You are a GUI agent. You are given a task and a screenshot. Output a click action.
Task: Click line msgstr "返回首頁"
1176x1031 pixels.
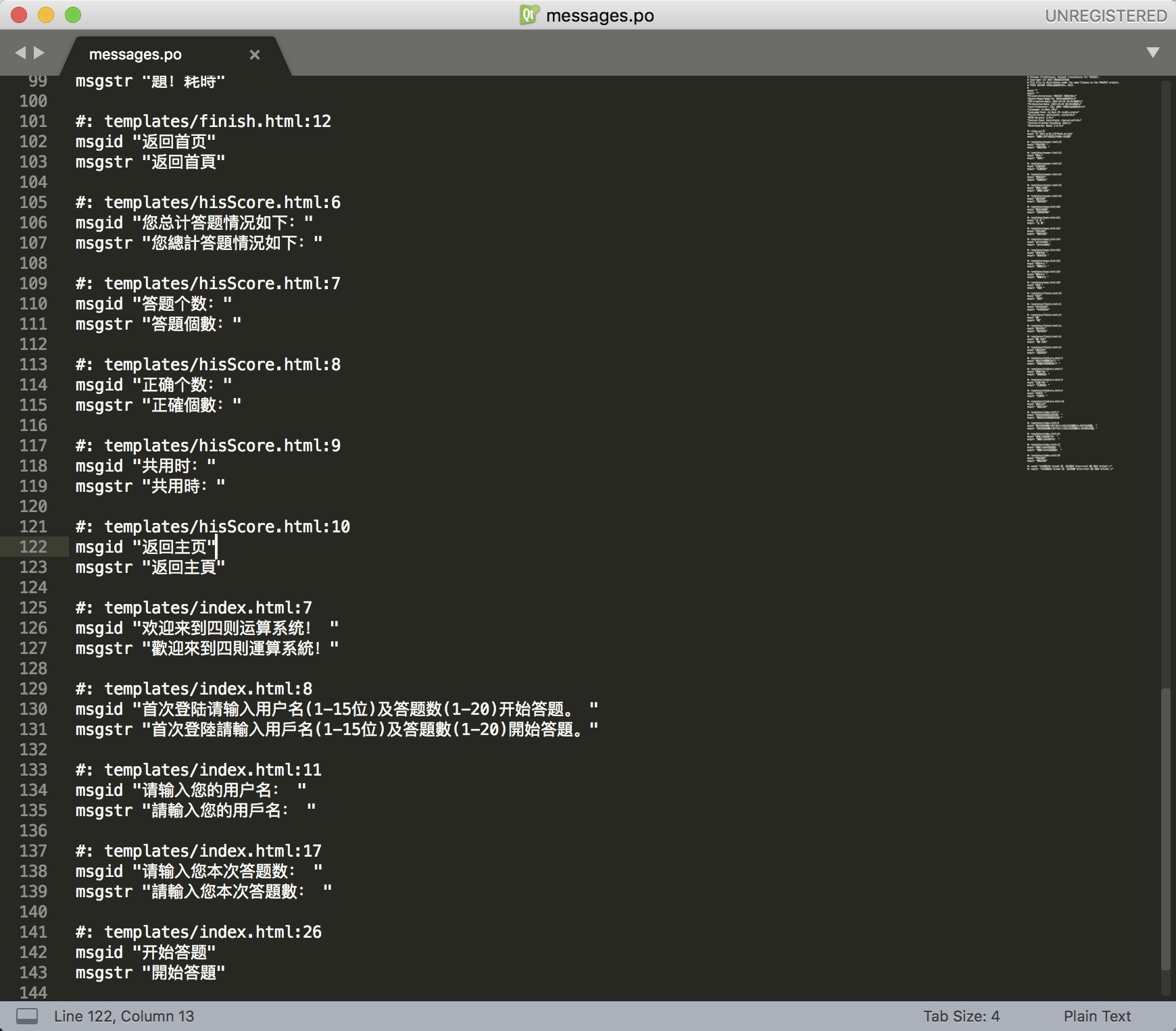150,162
